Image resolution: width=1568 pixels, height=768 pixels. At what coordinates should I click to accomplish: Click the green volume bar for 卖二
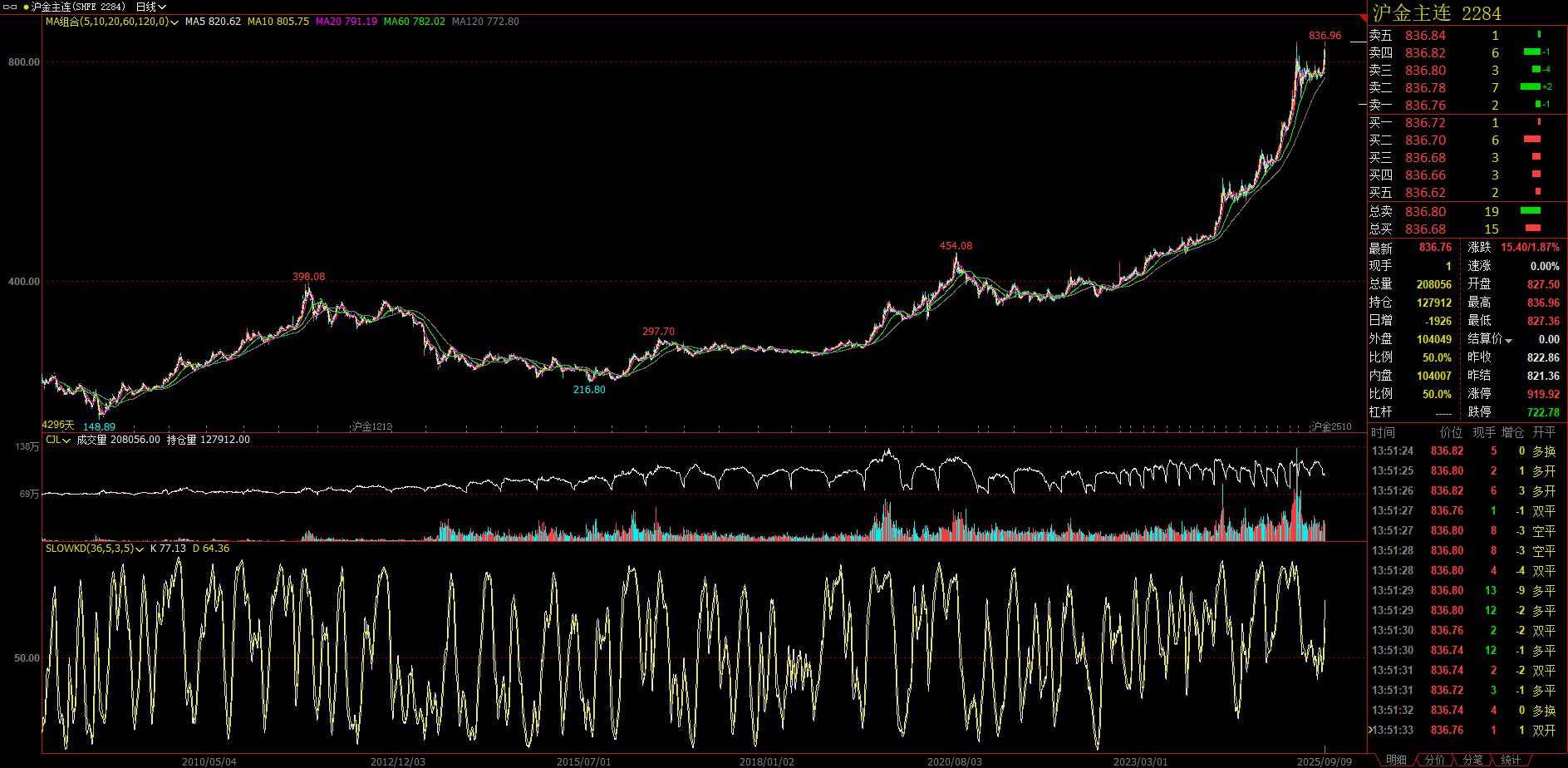tap(1530, 87)
